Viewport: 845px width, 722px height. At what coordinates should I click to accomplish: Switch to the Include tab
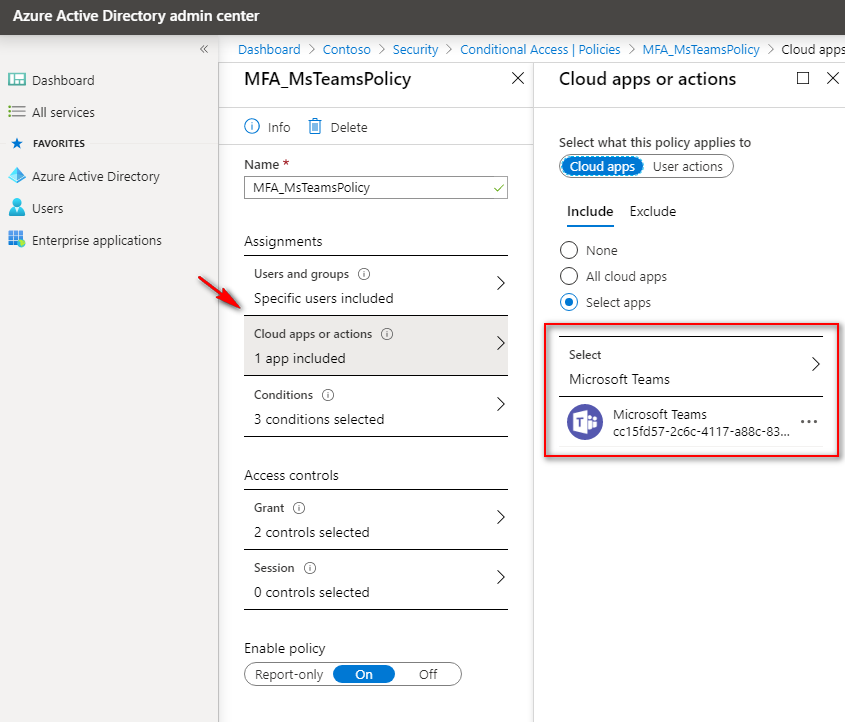click(x=590, y=212)
